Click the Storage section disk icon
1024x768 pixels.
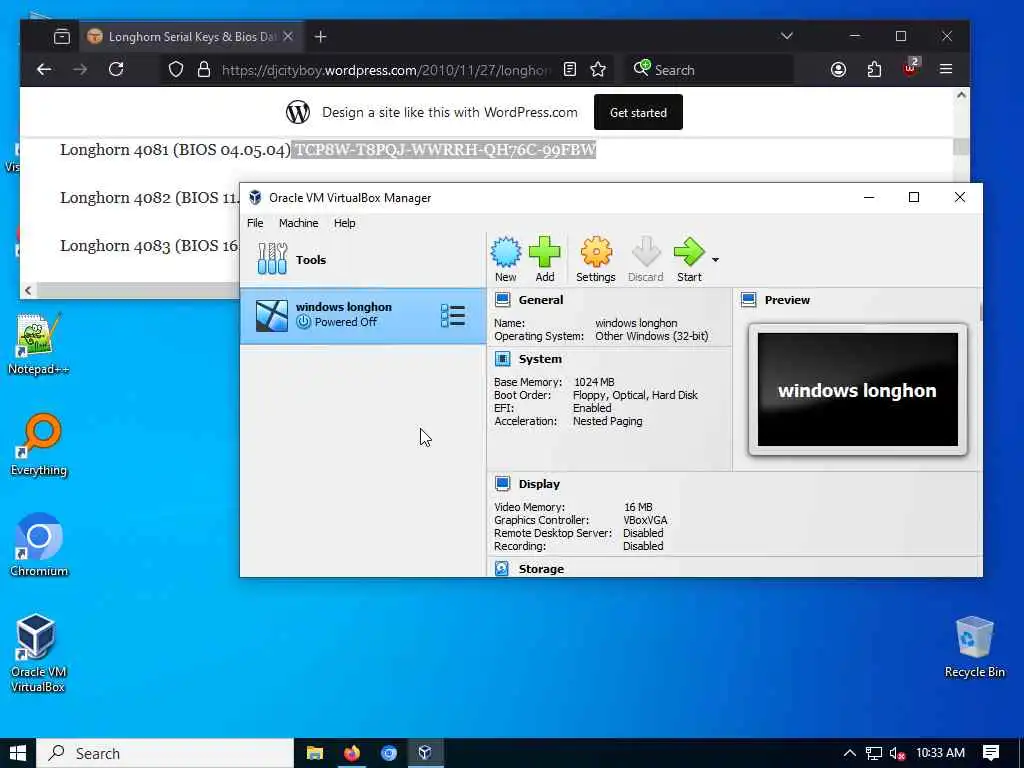502,569
